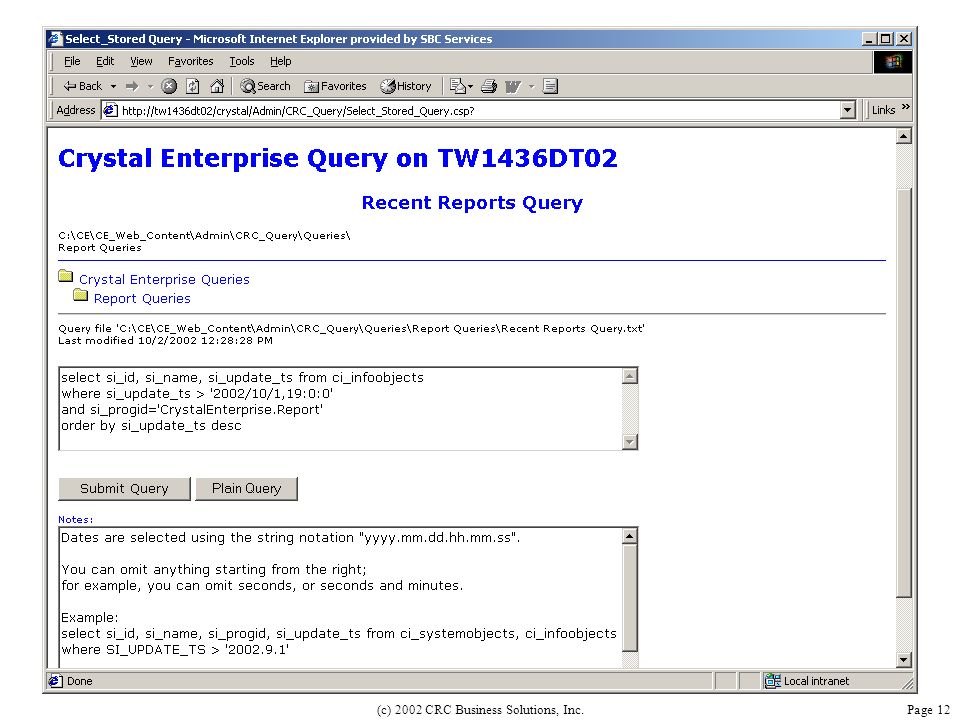Open the Help menu

280,61
